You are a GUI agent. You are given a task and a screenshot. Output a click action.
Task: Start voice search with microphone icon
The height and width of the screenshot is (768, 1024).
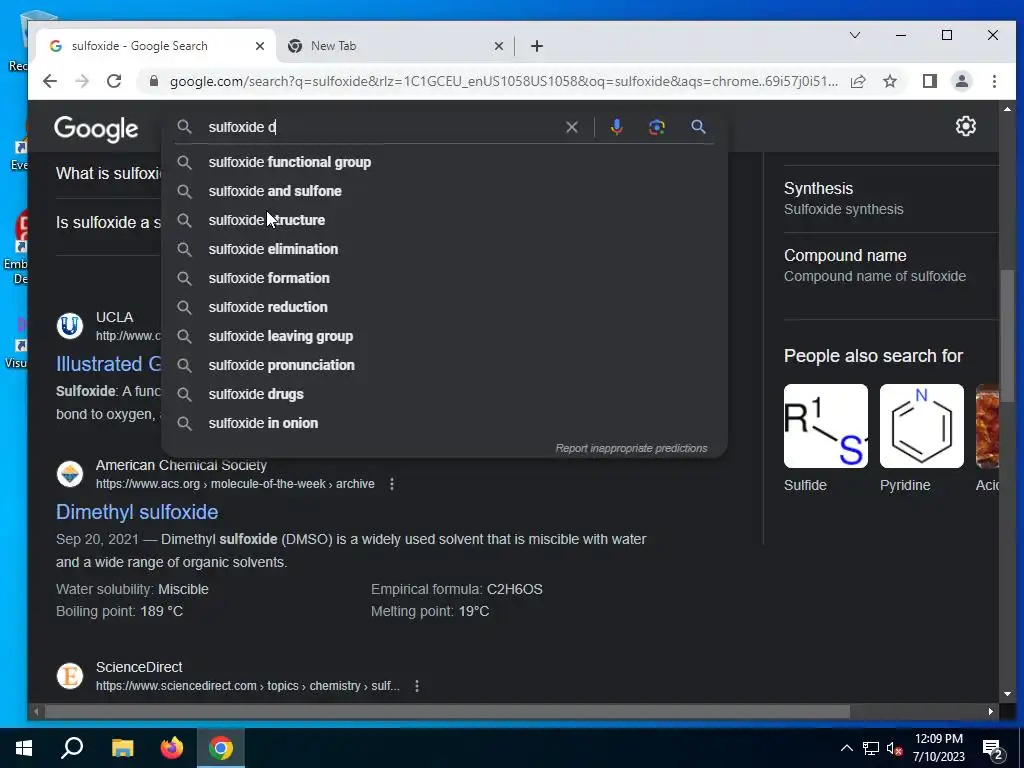coord(616,127)
